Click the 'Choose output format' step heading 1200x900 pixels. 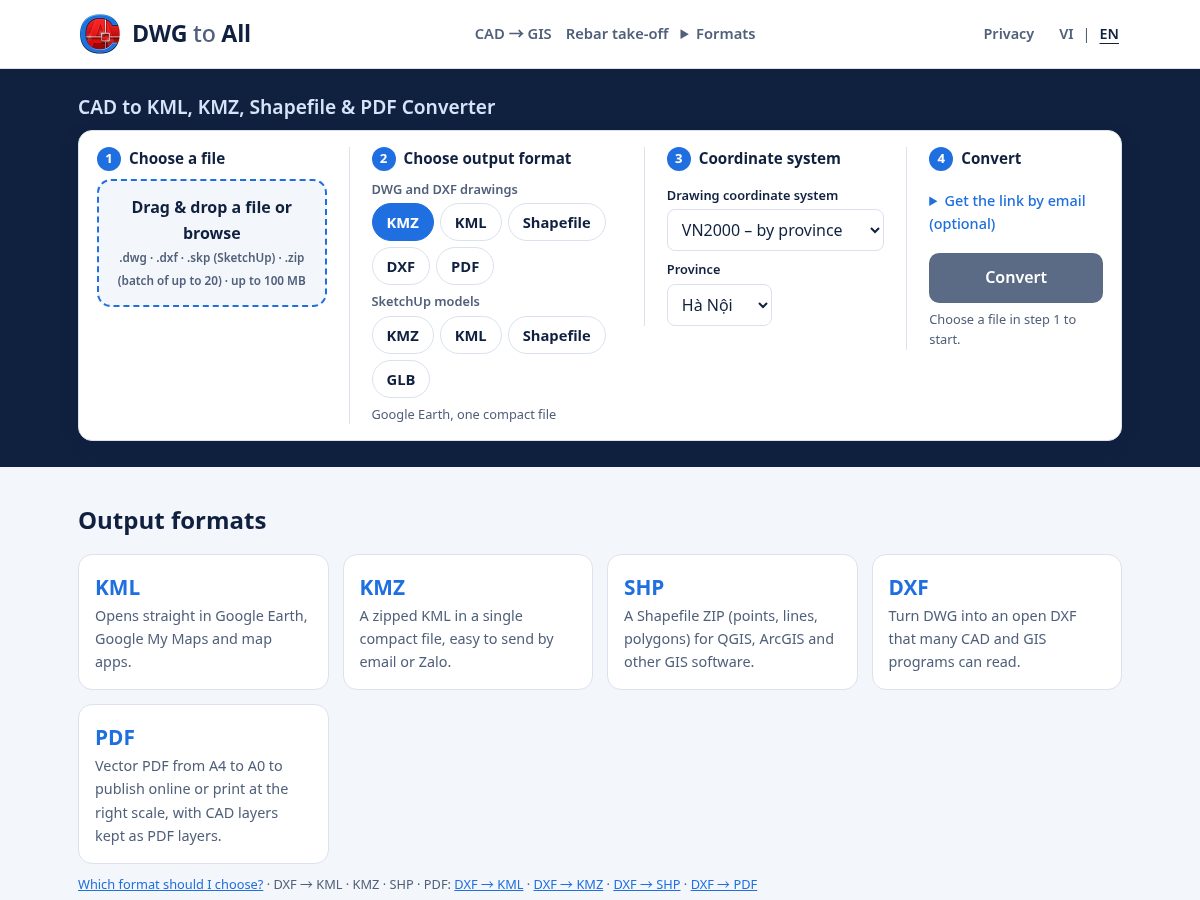pyautogui.click(x=487, y=158)
